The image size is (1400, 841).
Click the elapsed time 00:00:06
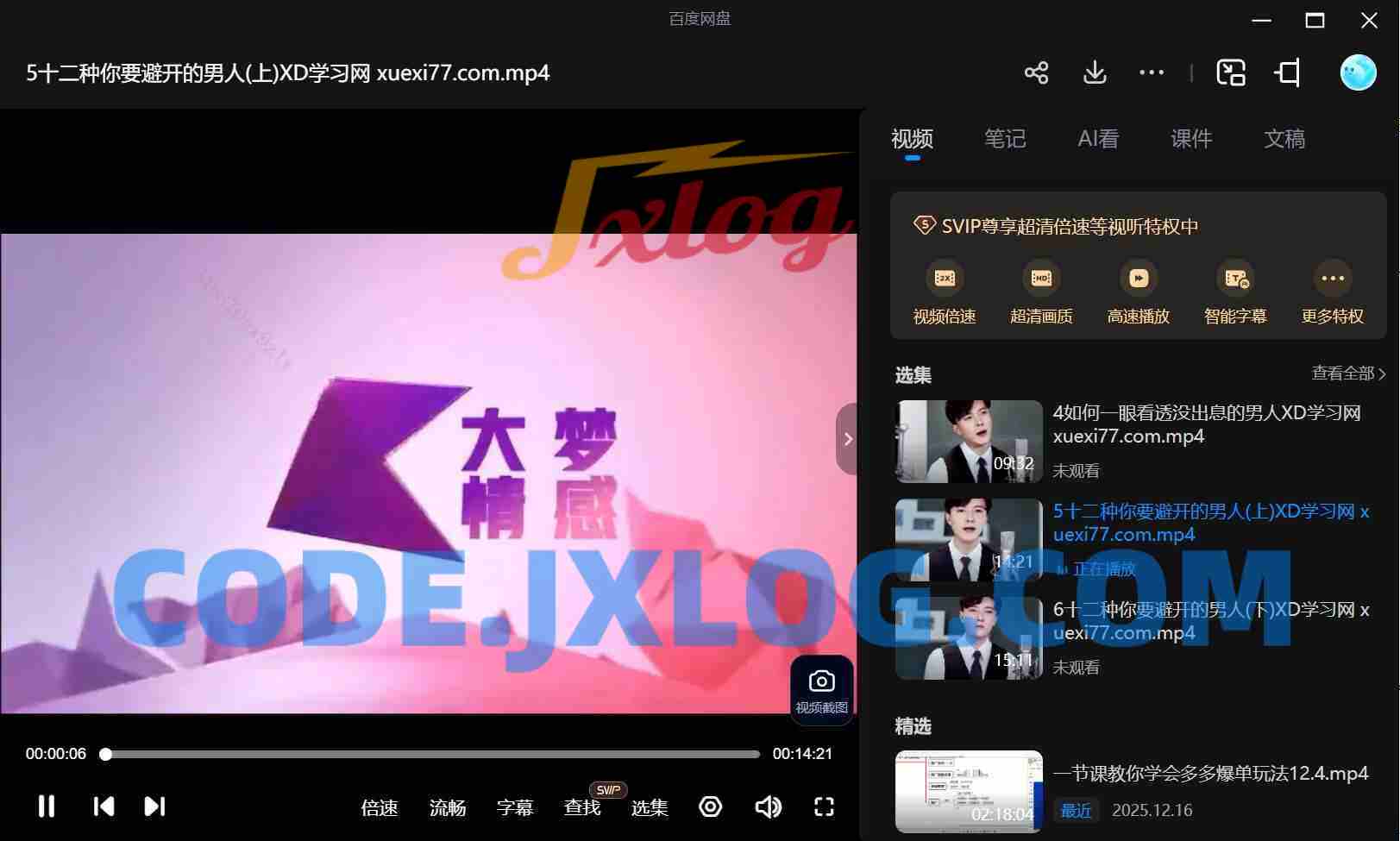pyautogui.click(x=56, y=754)
